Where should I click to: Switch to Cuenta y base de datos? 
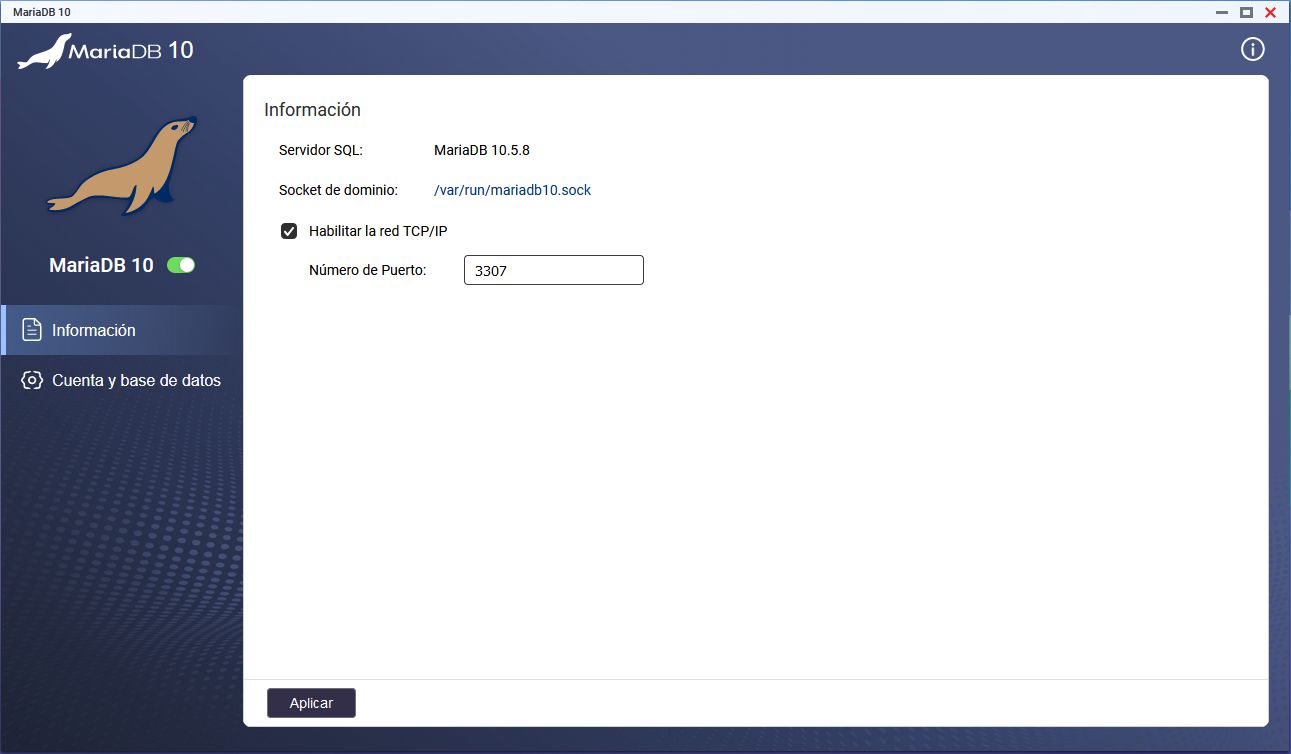136,380
